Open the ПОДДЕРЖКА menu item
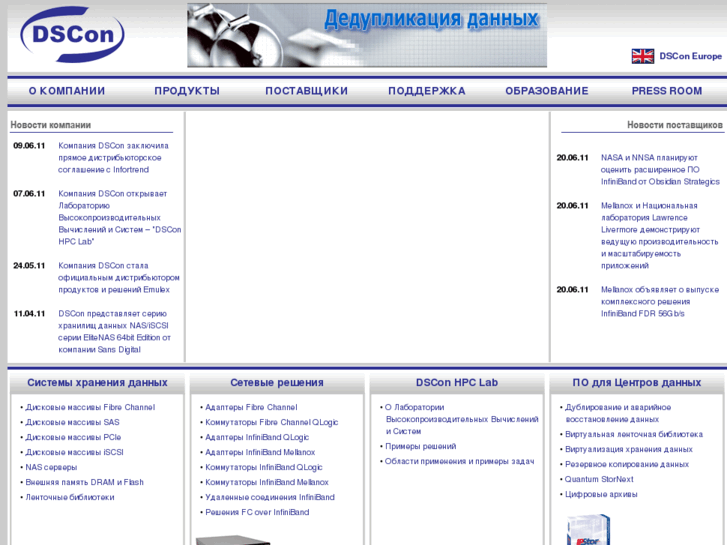This screenshot has height=545, width=727. pyautogui.click(x=427, y=91)
